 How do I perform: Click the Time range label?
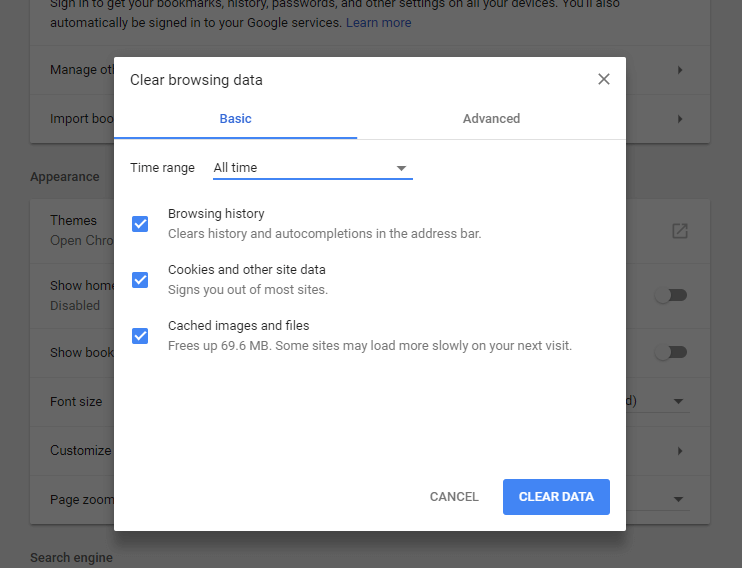click(x=162, y=168)
